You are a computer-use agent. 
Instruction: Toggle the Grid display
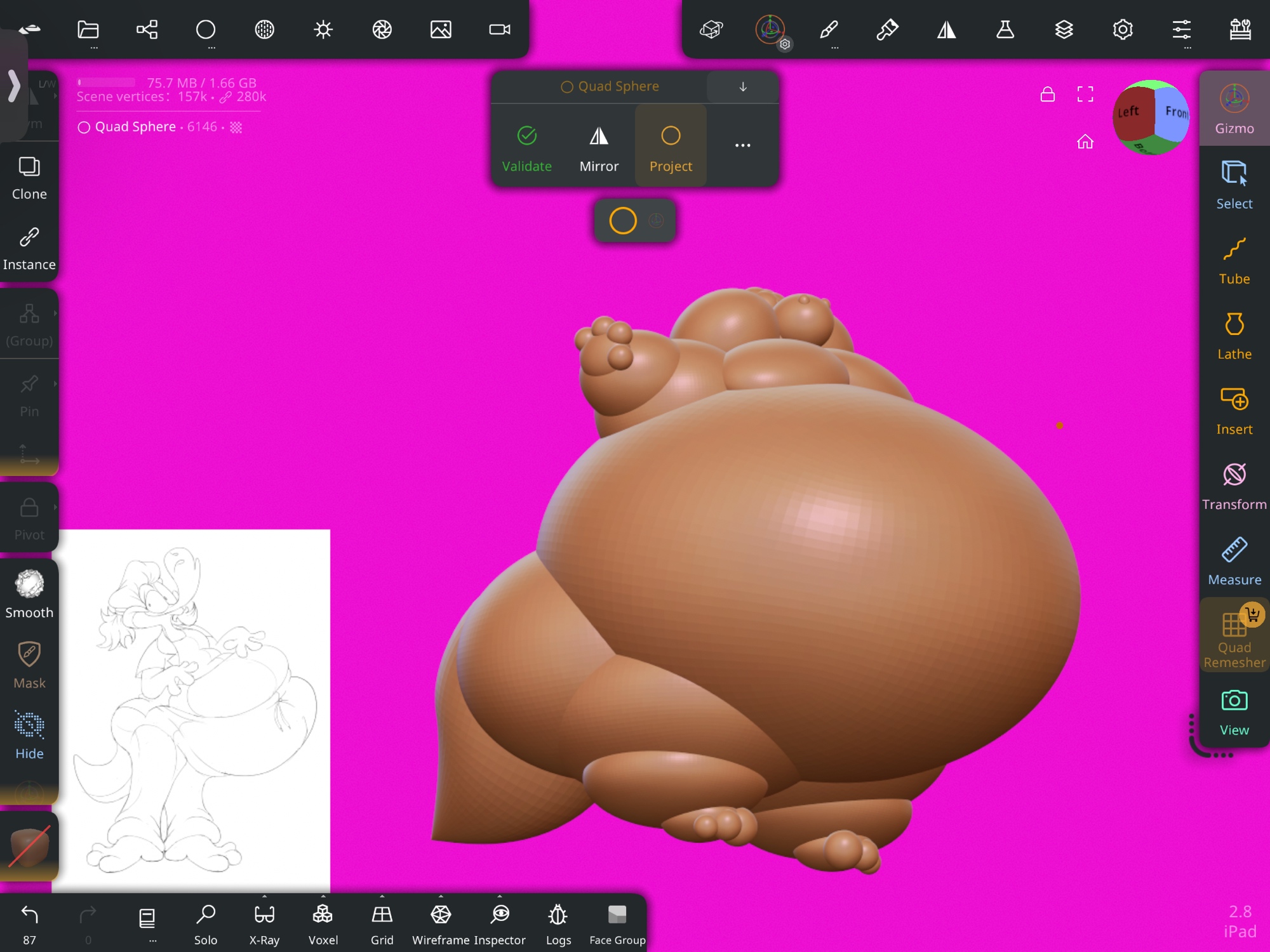382,922
